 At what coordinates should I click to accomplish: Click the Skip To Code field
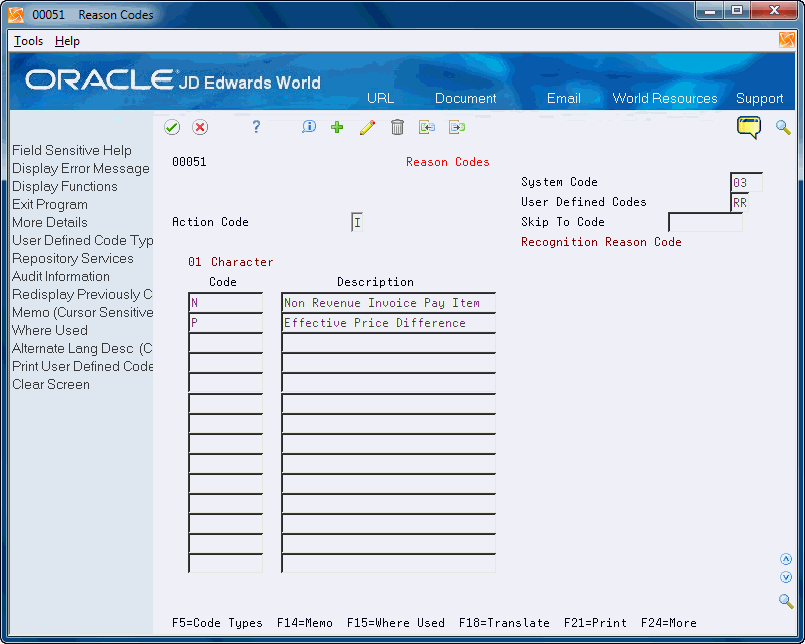pos(705,222)
